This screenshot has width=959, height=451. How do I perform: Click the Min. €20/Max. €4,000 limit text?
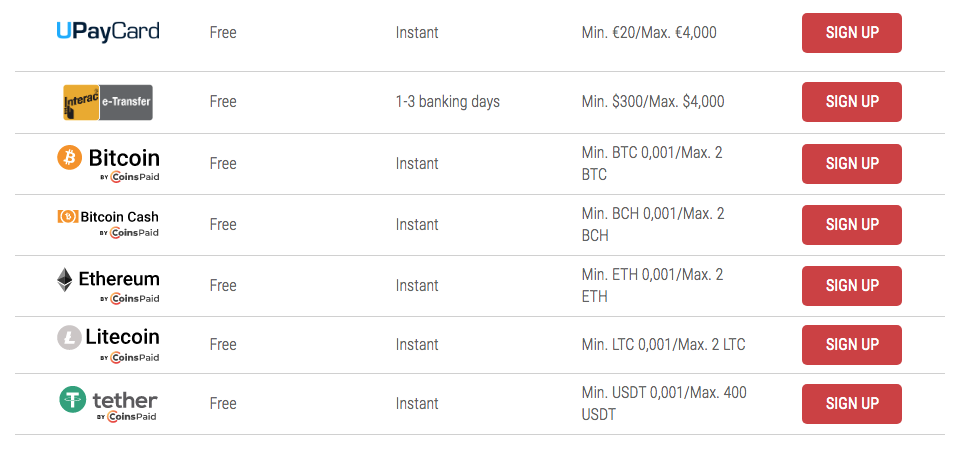(649, 32)
